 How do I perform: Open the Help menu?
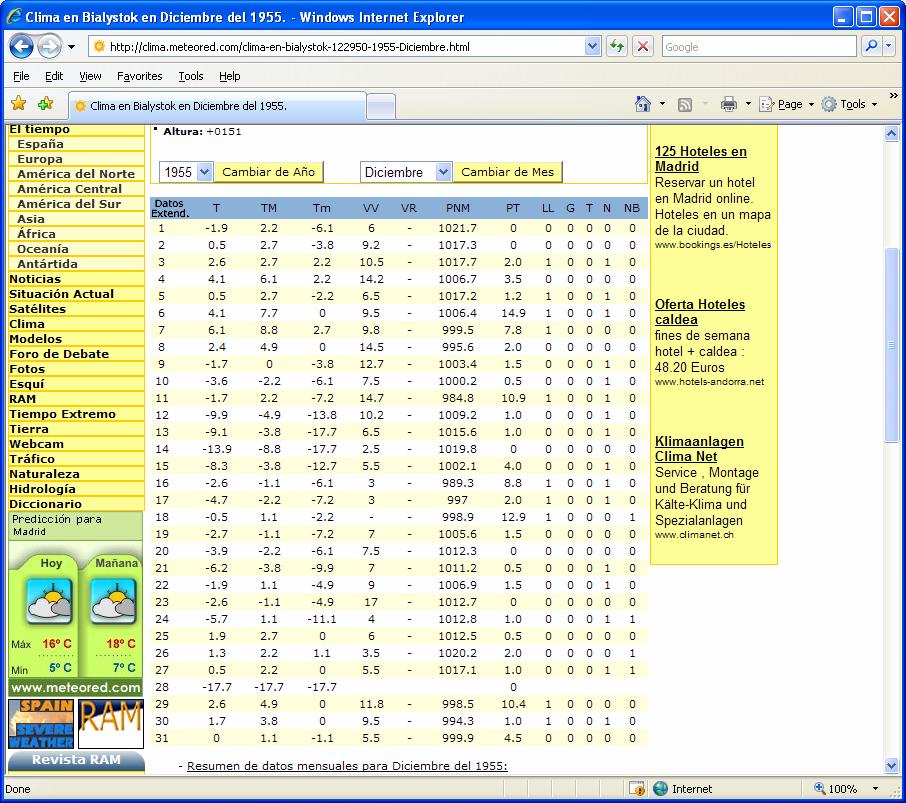pos(229,76)
